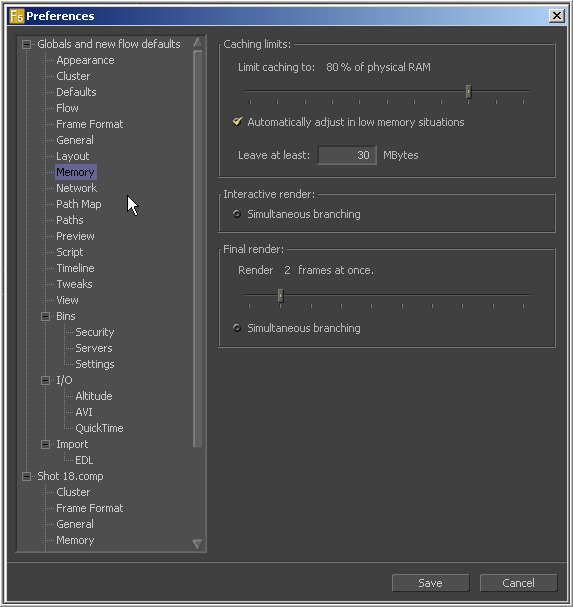This screenshot has height=607, width=573.
Task: Collapse Globals and new flow defaults
Action: (26, 44)
